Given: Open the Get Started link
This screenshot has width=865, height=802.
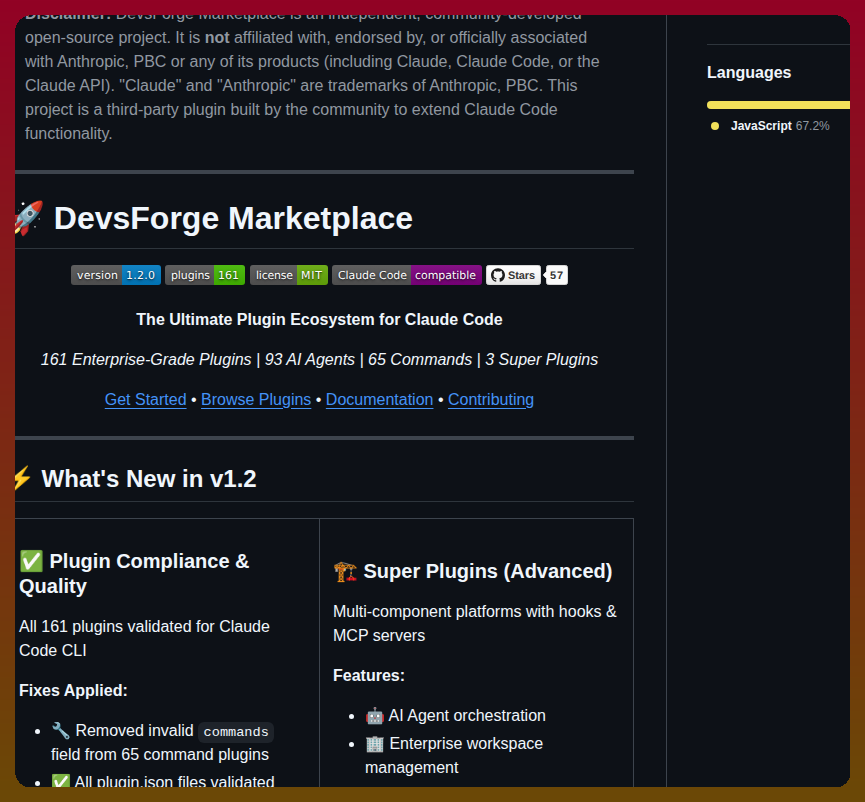Looking at the screenshot, I should (x=146, y=399).
